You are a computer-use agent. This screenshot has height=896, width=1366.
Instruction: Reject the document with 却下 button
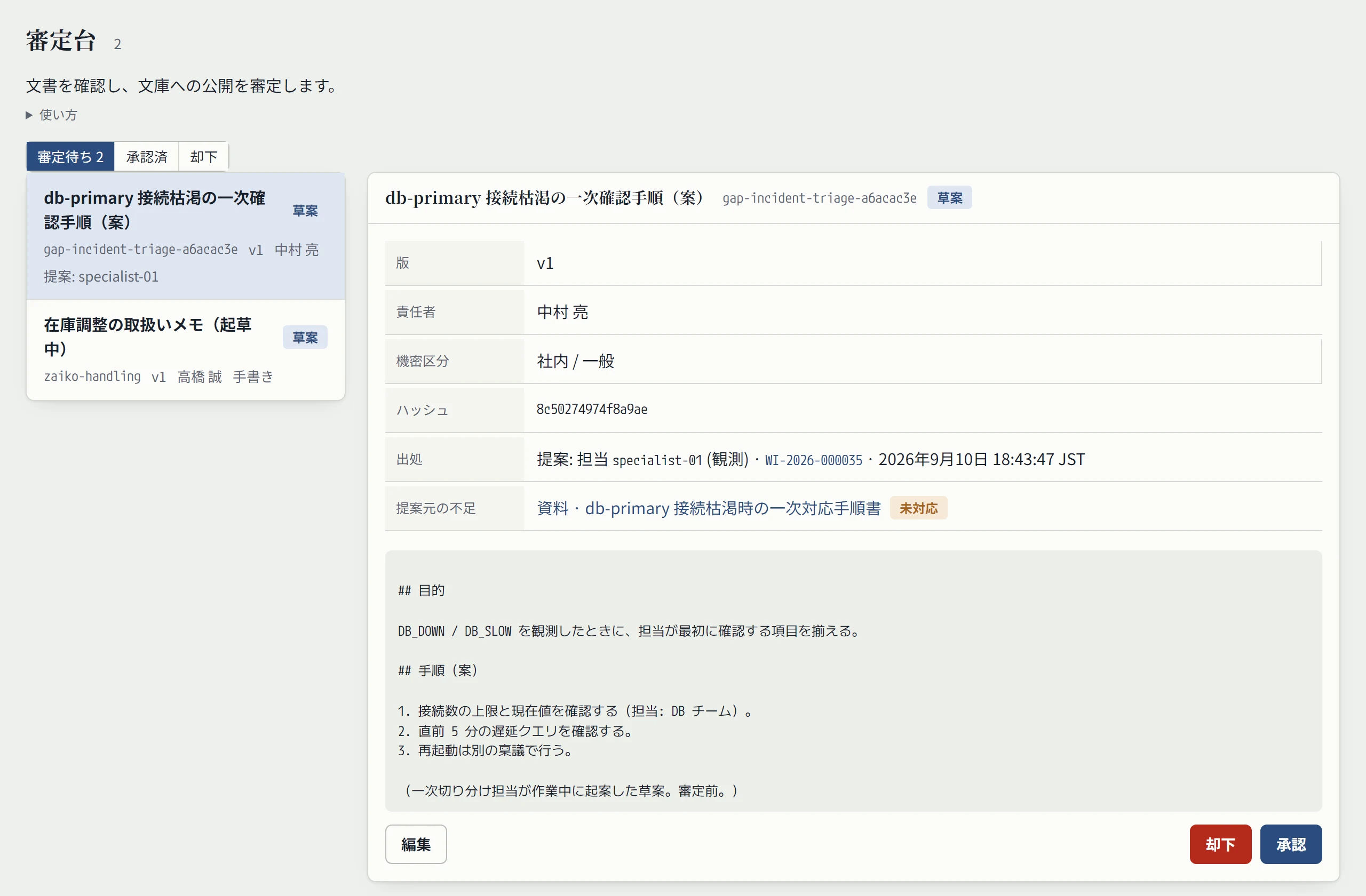(1220, 844)
